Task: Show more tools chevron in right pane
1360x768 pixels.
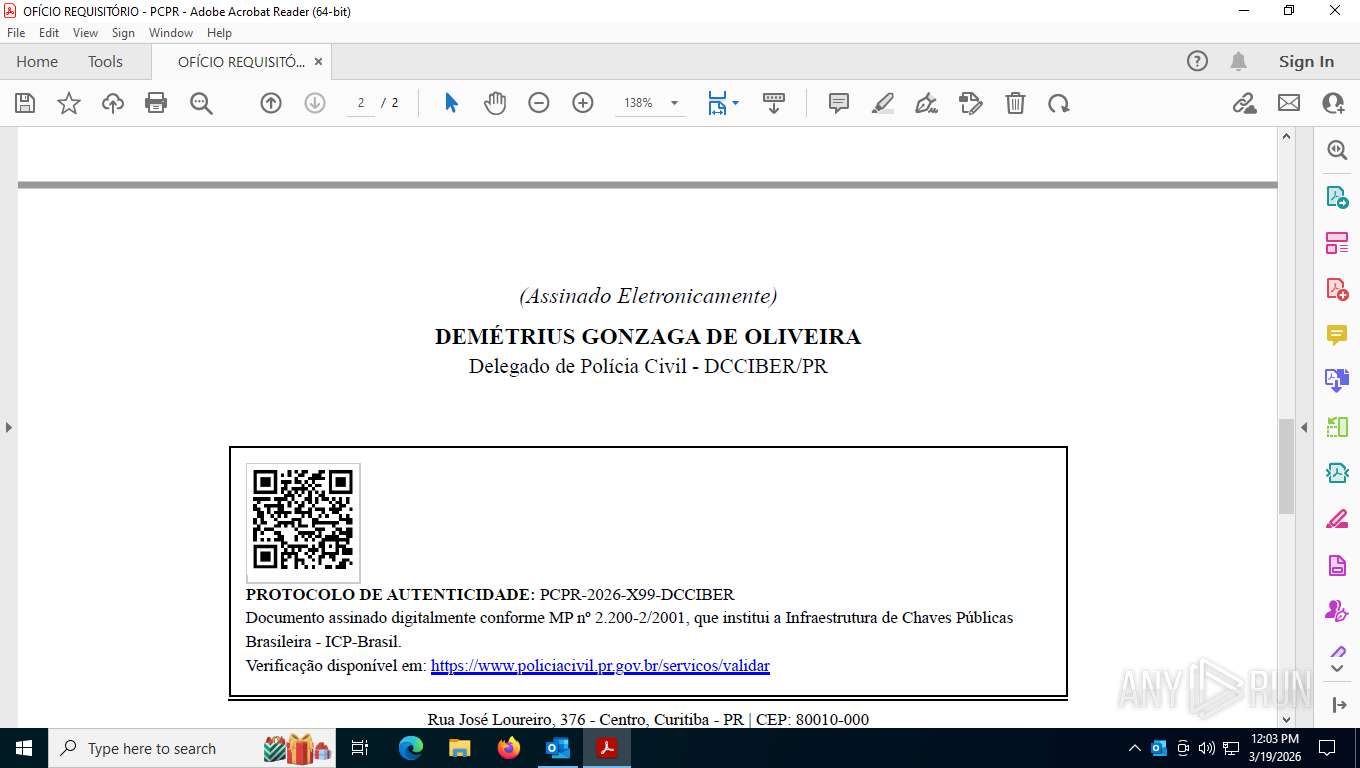Action: pyautogui.click(x=1337, y=668)
